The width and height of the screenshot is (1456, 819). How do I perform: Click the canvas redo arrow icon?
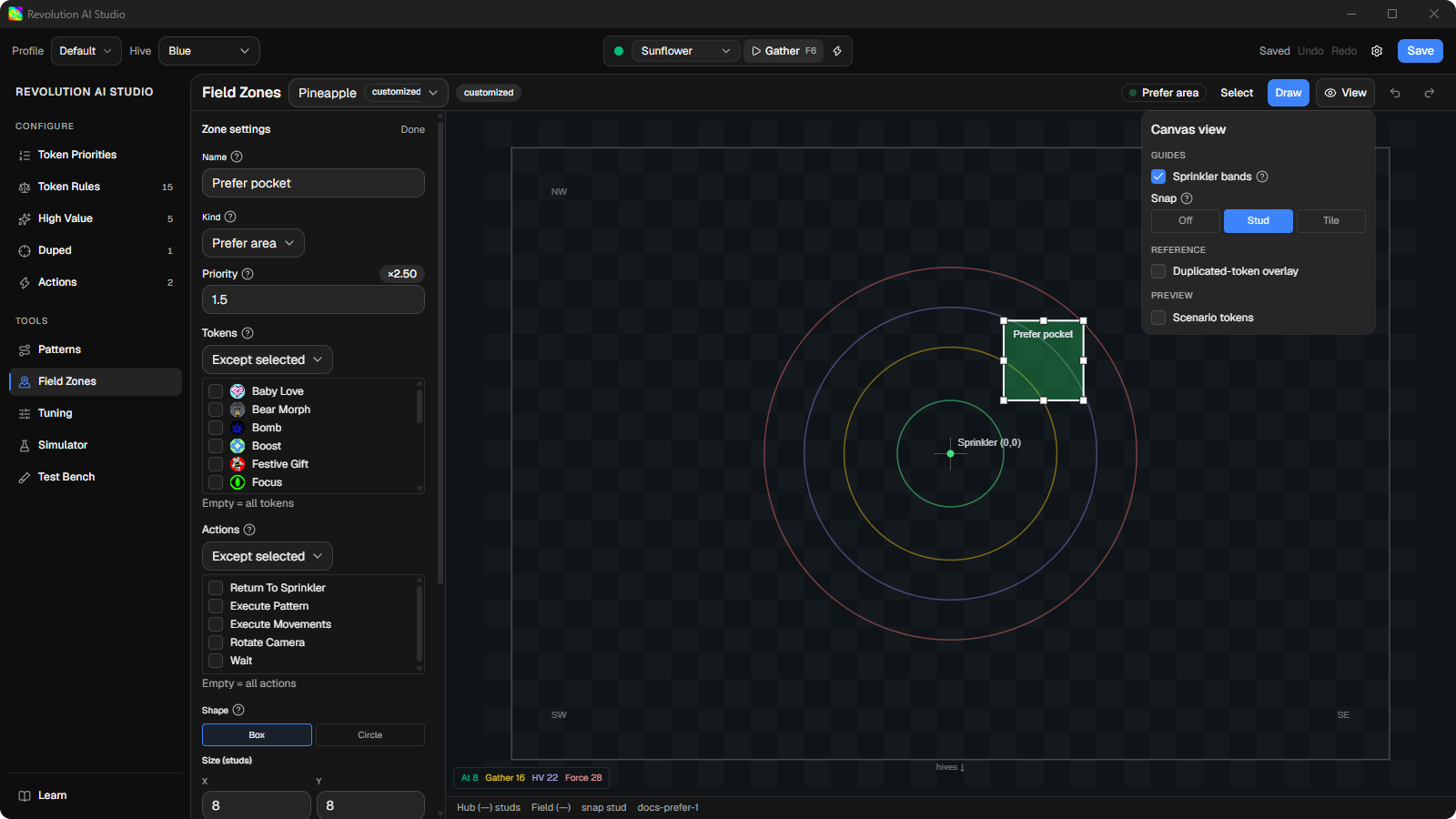(x=1430, y=93)
